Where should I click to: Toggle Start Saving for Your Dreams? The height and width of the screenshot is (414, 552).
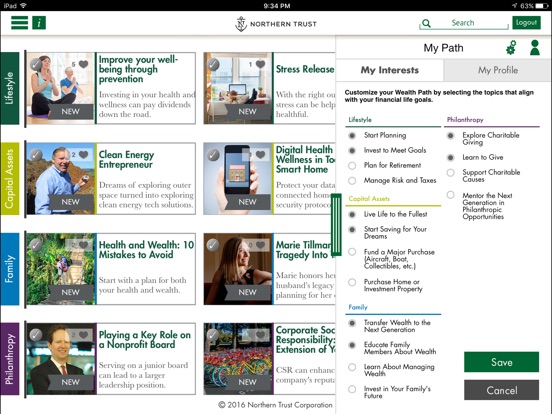(x=352, y=230)
